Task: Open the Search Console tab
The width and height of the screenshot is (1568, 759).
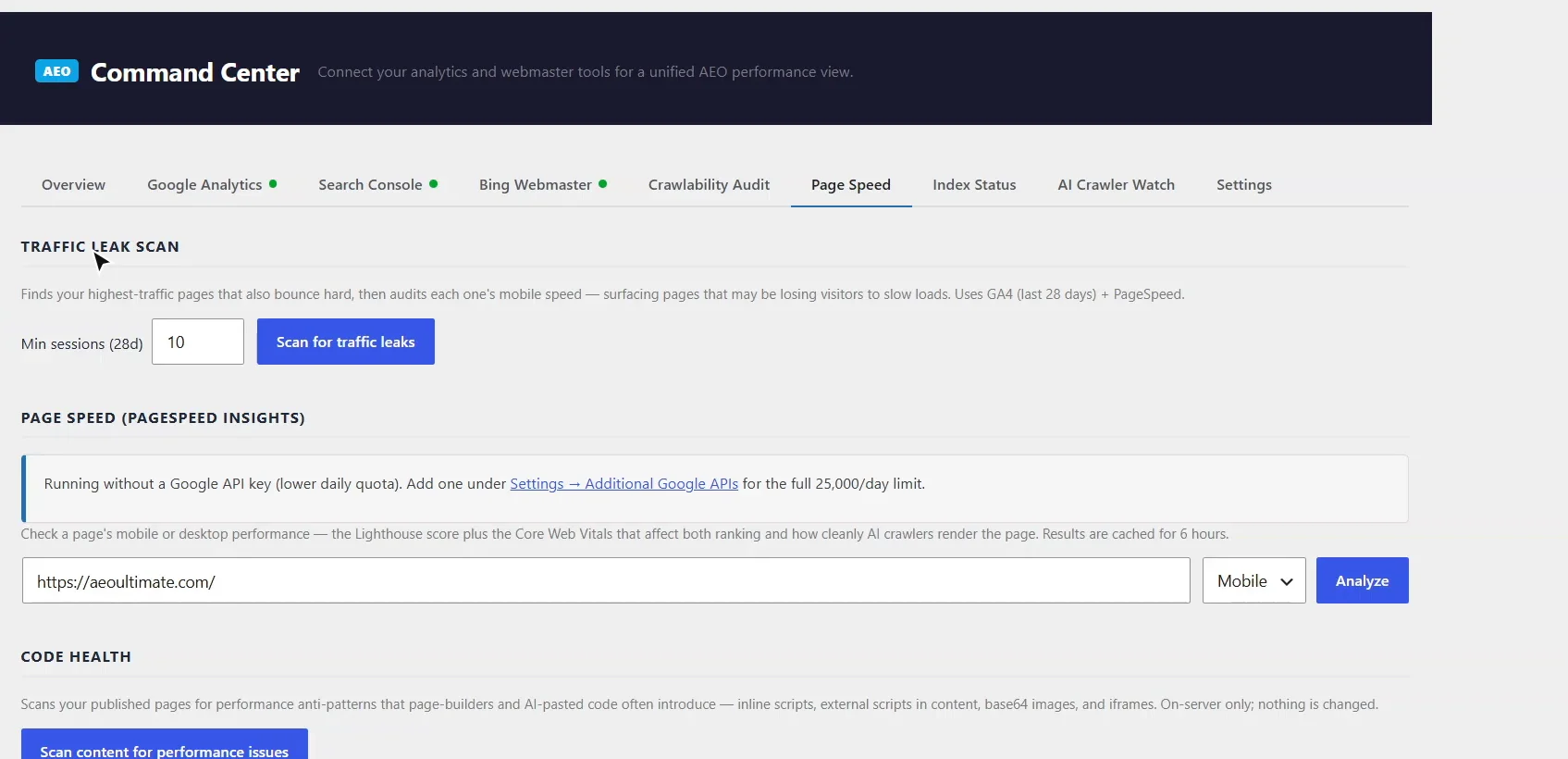Action: (377, 184)
